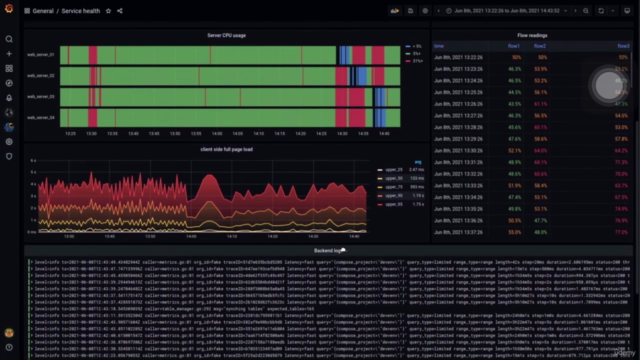Toggle the '5%+' legend series
640x360 pixels.
(413, 54)
